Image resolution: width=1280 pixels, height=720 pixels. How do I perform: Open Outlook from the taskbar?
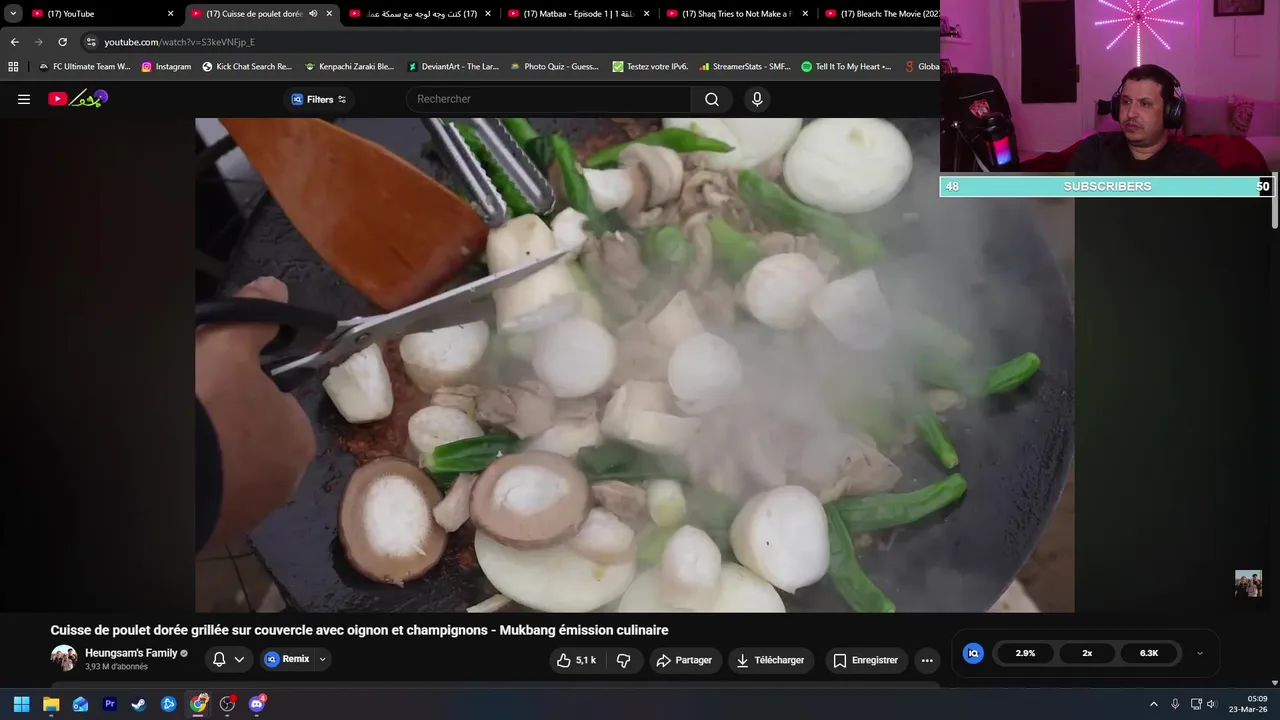pos(80,704)
